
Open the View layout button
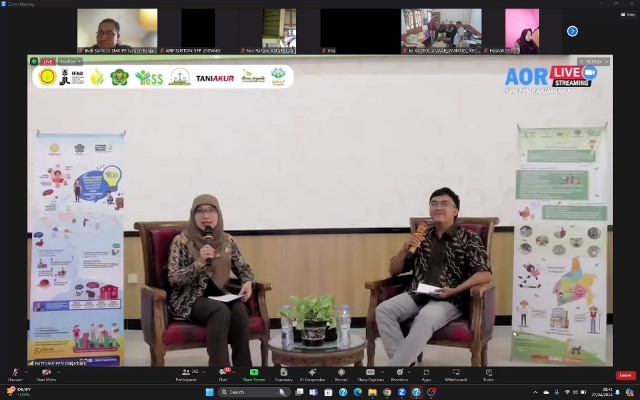[628, 14]
